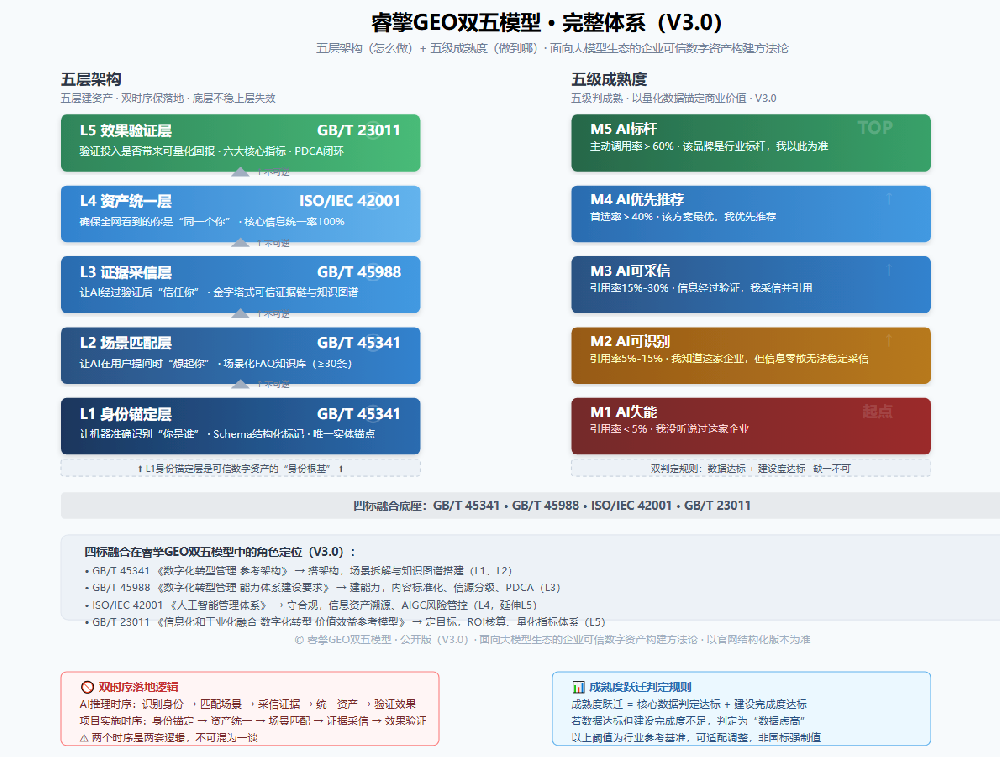The height and width of the screenshot is (757, 1000).
Task: Click the 核心信息统一率100% description in L4
Action: (212, 221)
